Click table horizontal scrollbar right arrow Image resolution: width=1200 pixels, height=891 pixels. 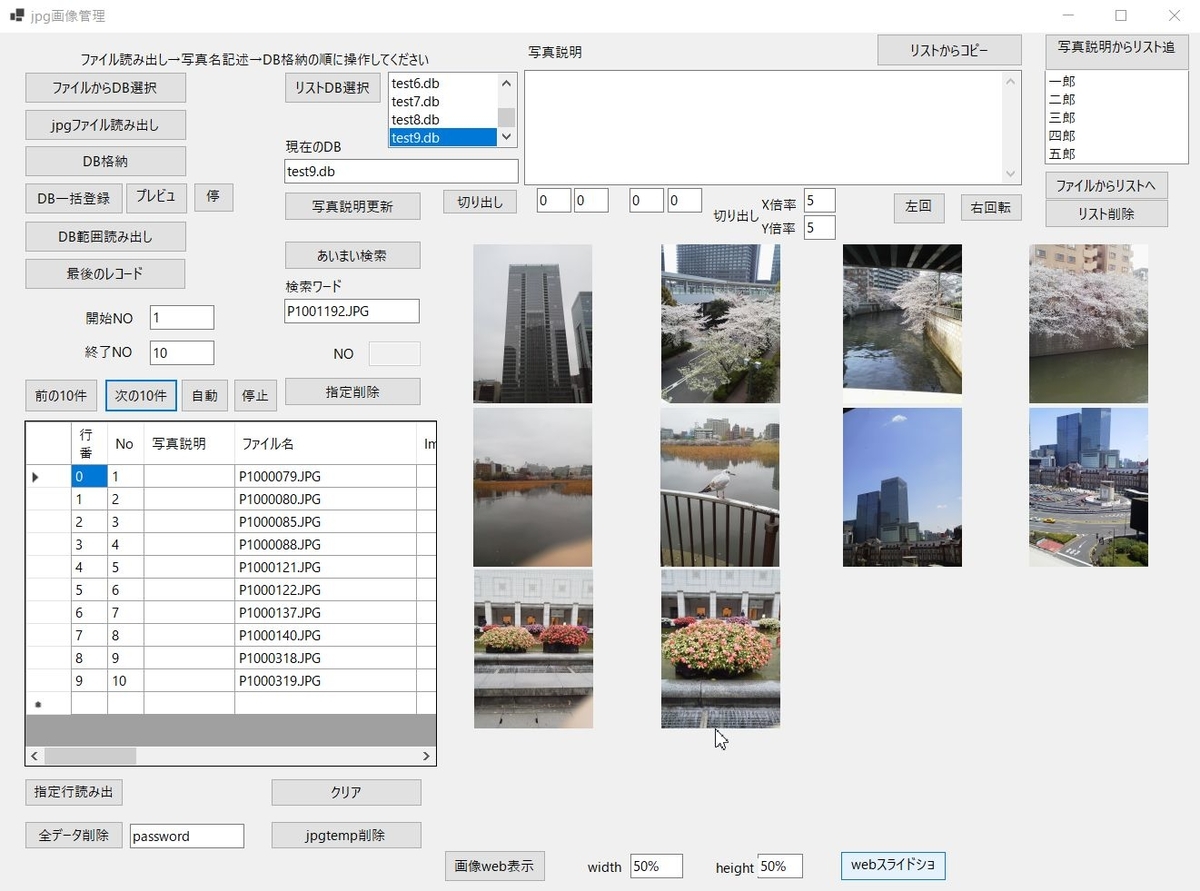tap(426, 756)
